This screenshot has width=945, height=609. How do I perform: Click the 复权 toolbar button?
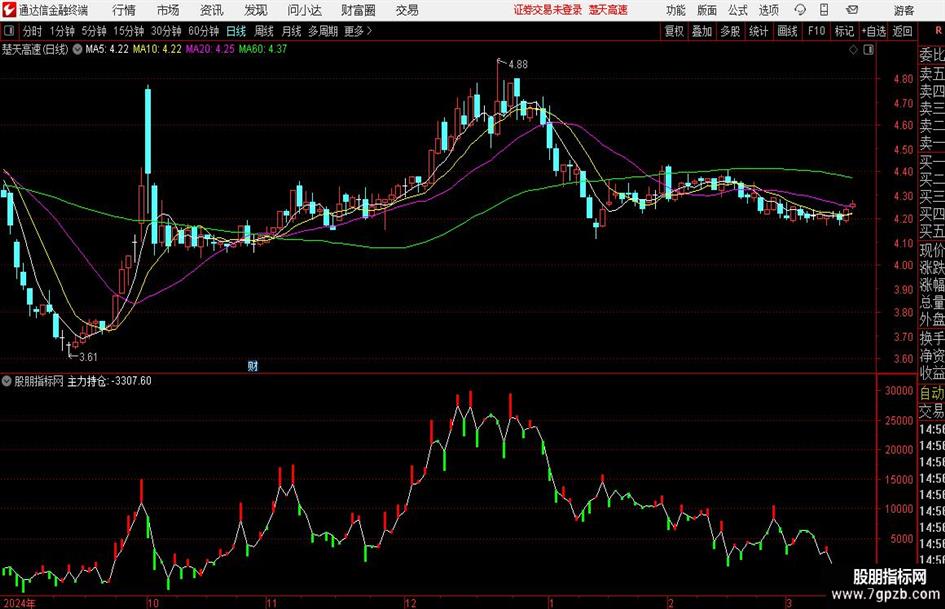(674, 31)
